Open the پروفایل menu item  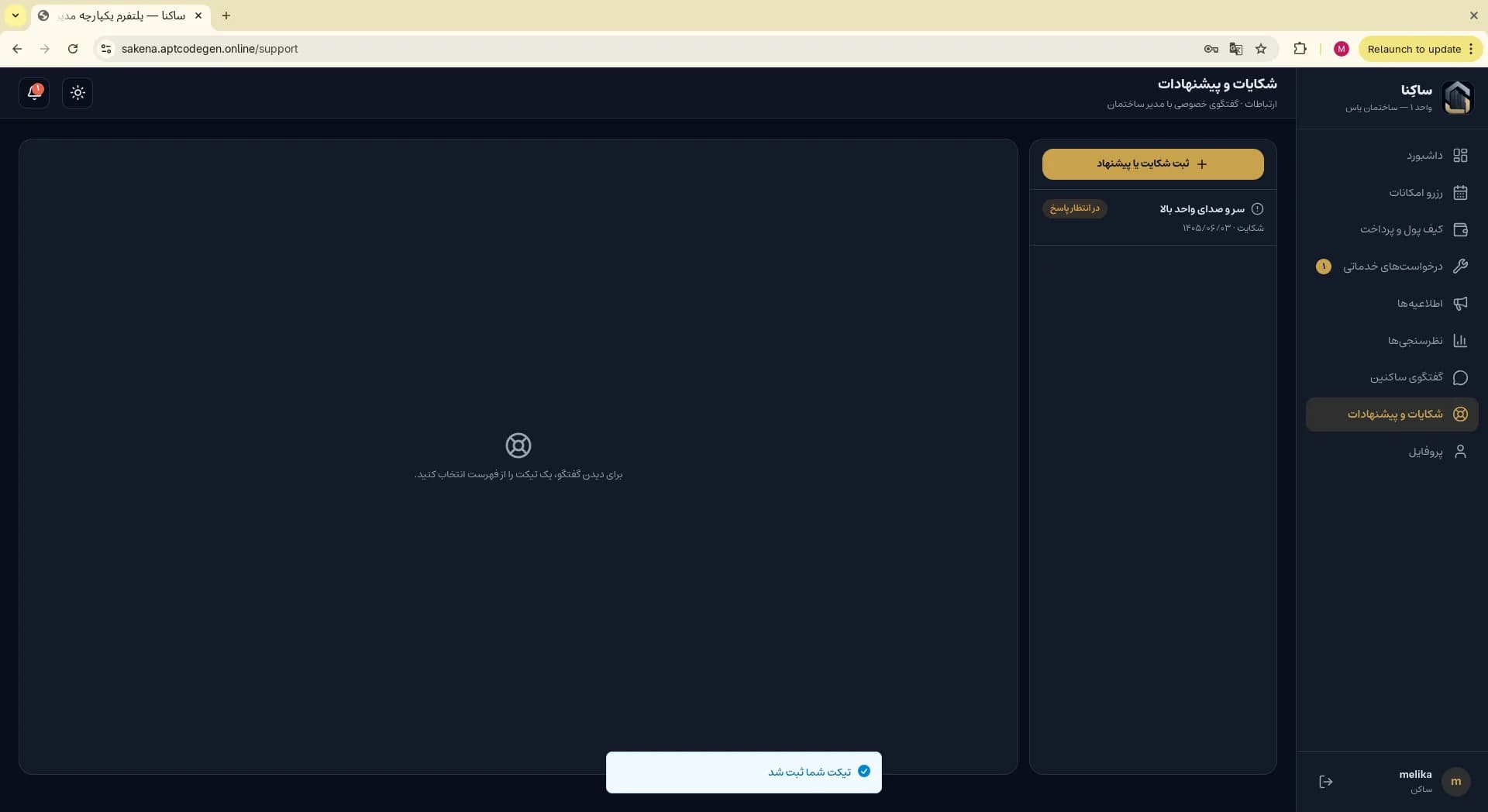1392,452
